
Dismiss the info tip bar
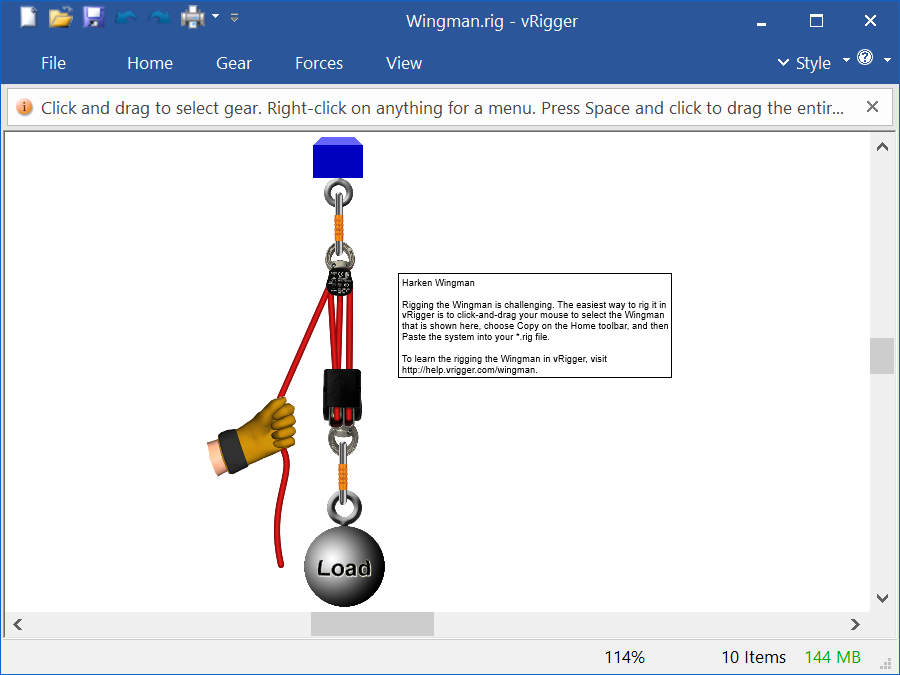click(872, 107)
